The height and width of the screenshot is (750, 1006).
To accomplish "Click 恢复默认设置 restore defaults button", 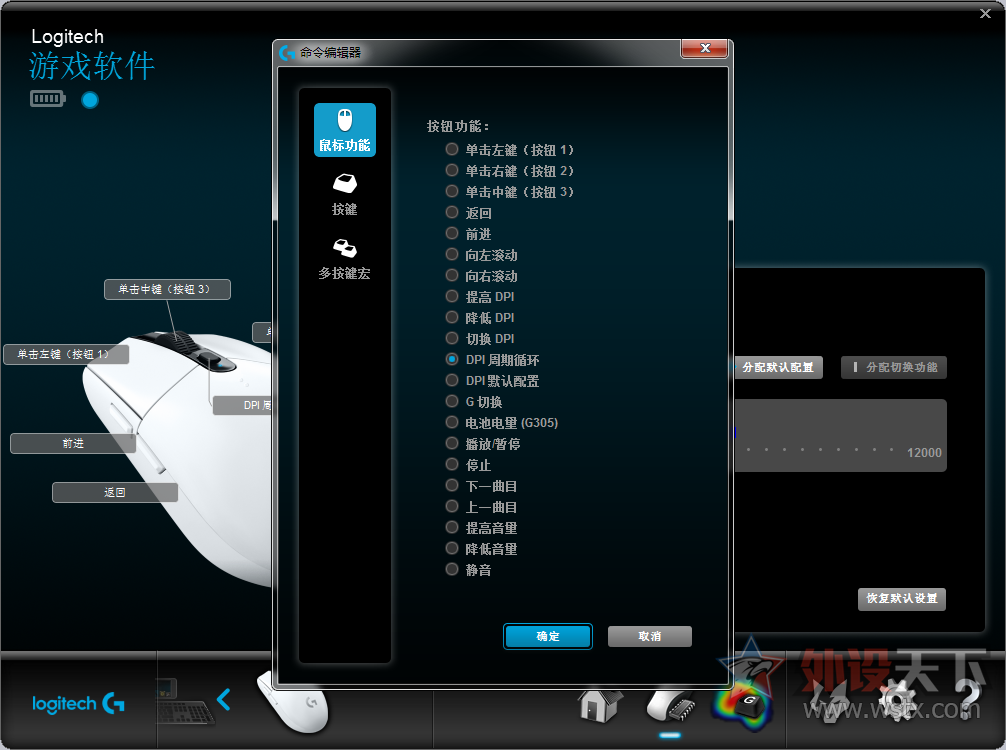I will point(901,599).
